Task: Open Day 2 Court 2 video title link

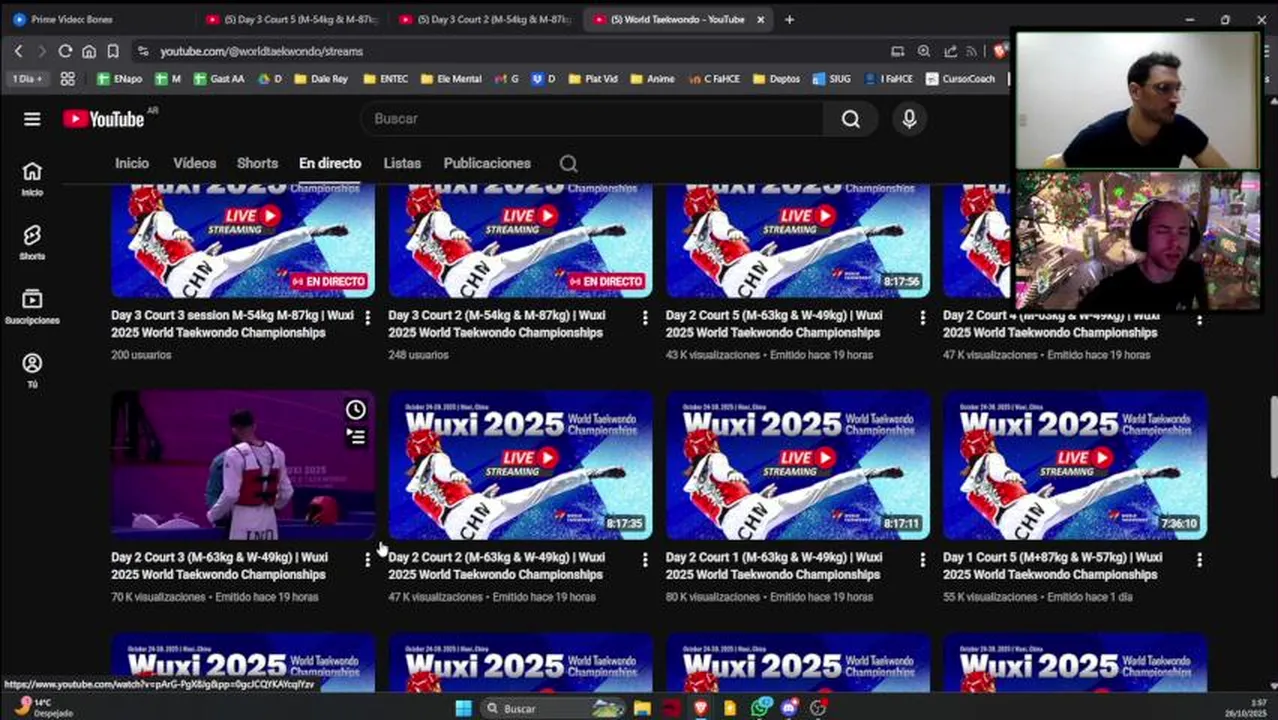Action: 497,566
